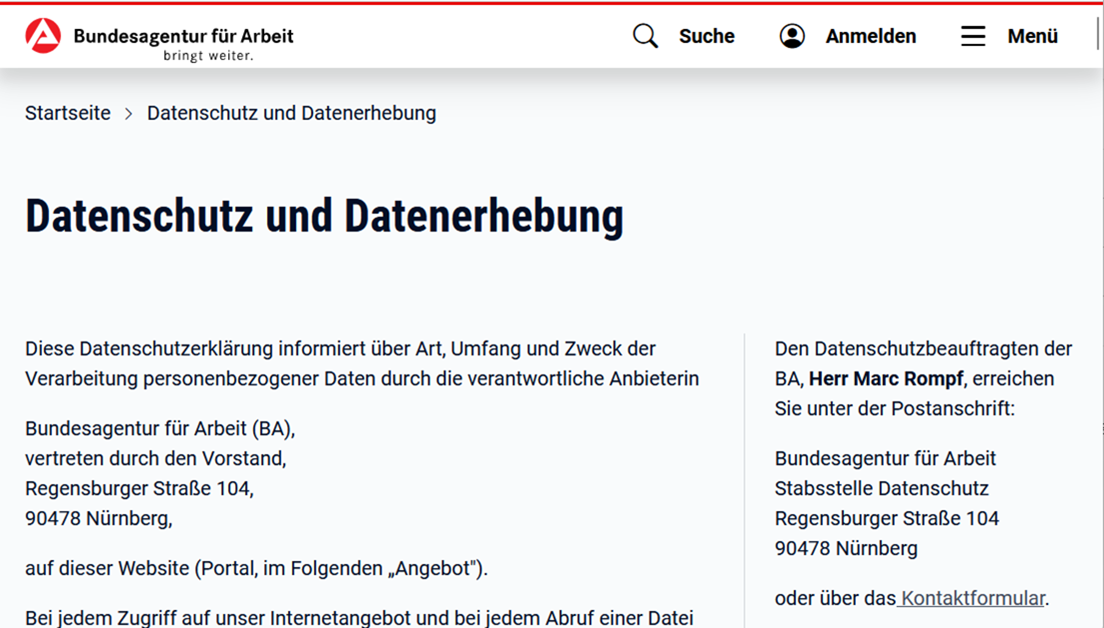This screenshot has width=1104, height=628.
Task: Open the Kontaktformular link
Action: click(x=972, y=598)
